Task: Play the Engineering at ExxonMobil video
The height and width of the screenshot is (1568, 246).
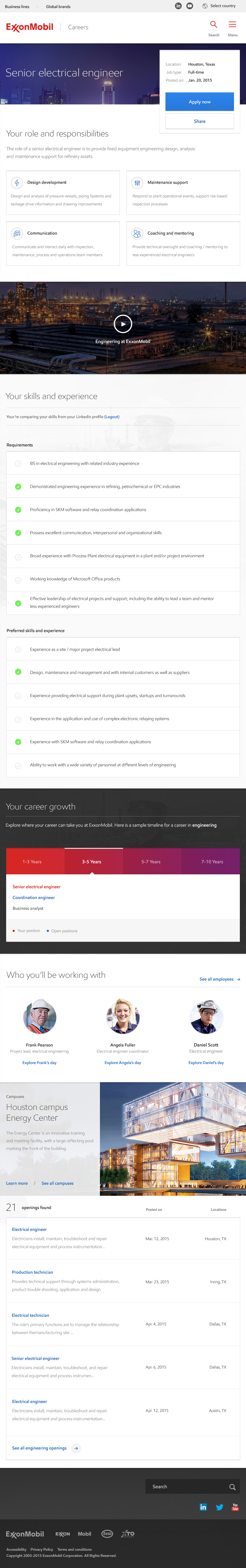Action: 123,324
